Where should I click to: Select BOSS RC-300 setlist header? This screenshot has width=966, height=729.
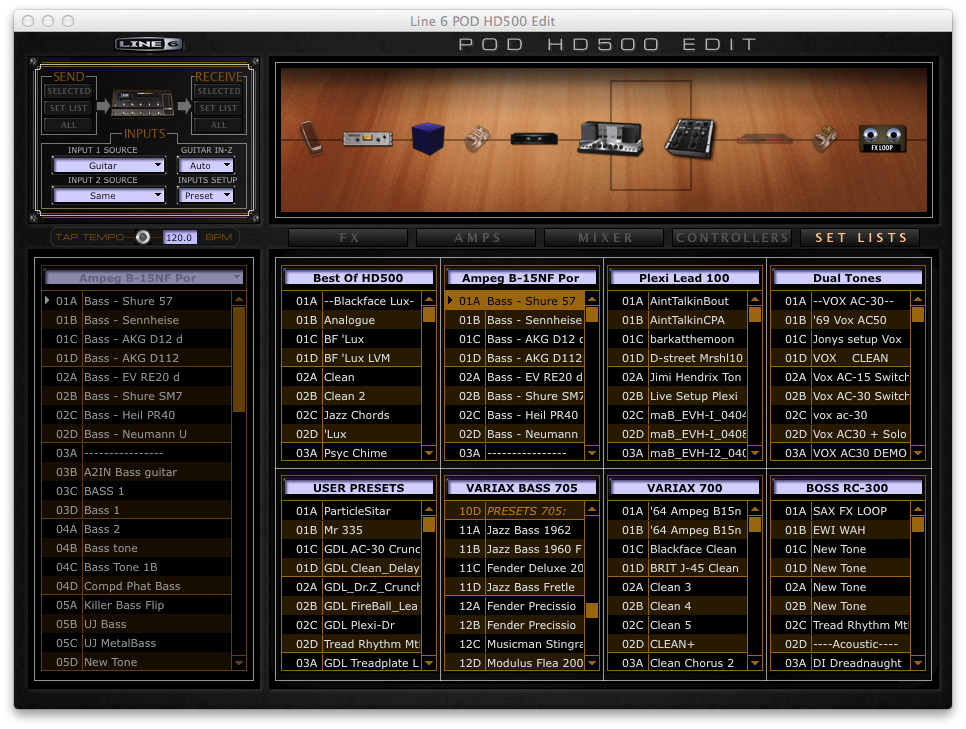coord(847,488)
